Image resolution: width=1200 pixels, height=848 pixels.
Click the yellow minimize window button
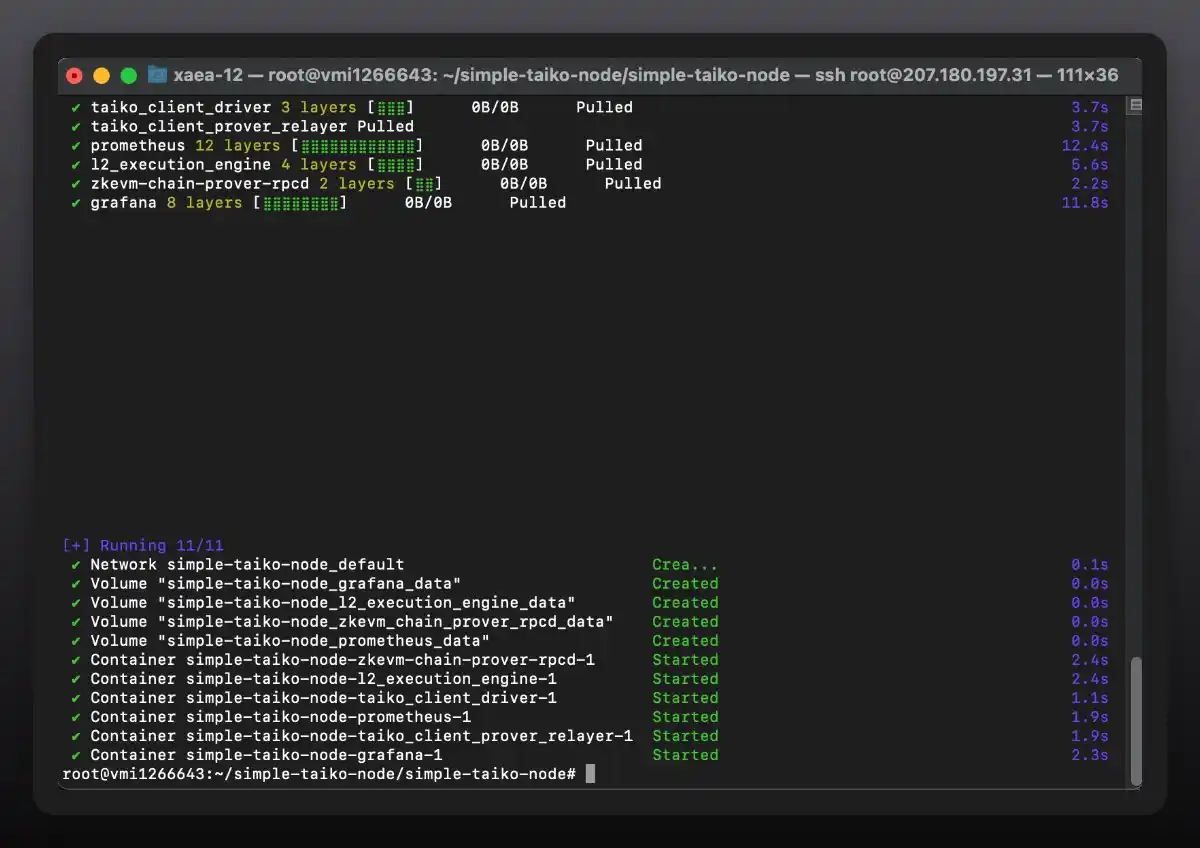(101, 76)
